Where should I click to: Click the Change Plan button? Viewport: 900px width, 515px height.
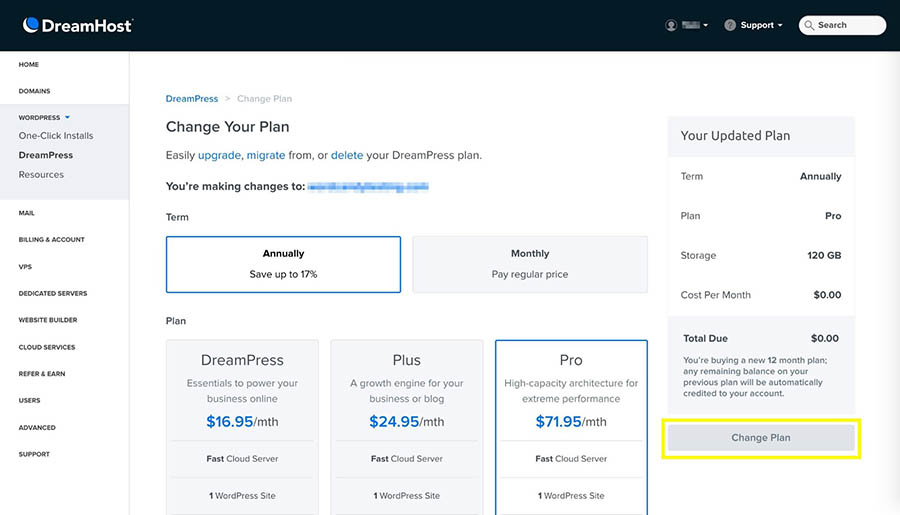tap(761, 437)
